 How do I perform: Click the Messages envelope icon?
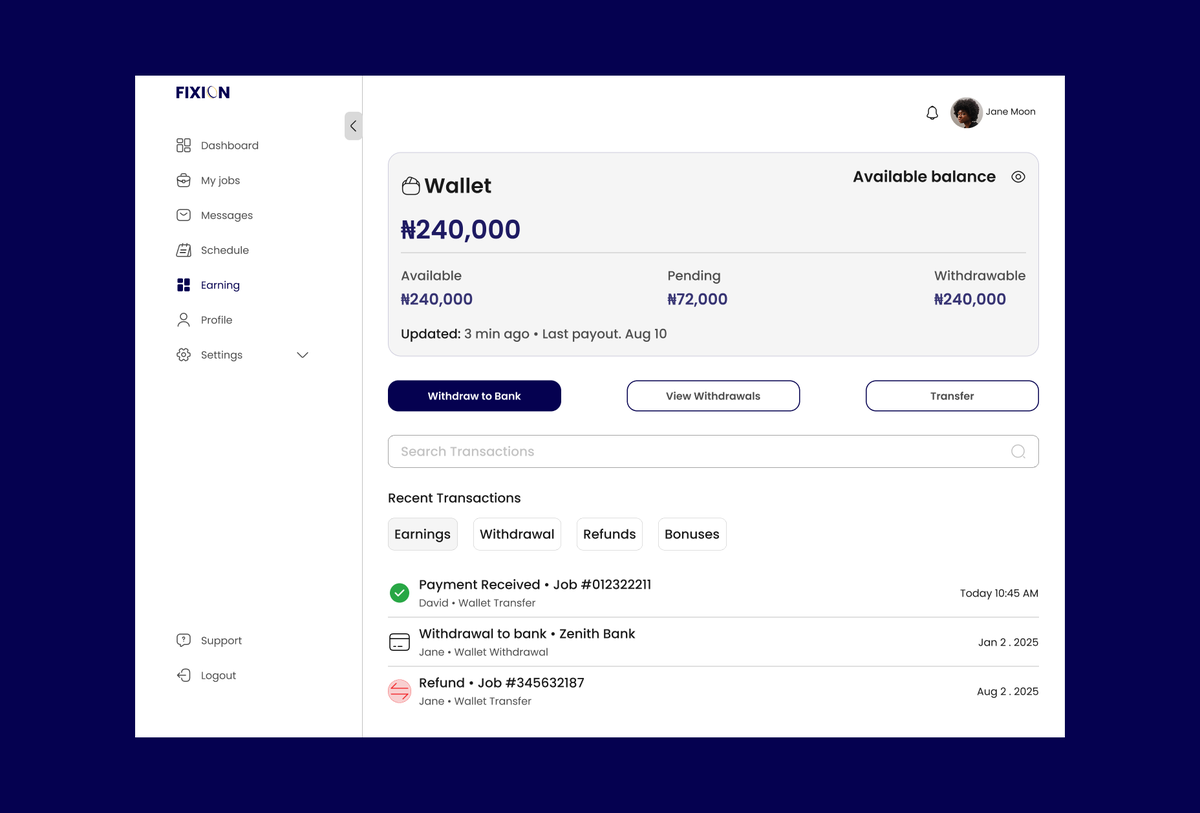point(183,215)
